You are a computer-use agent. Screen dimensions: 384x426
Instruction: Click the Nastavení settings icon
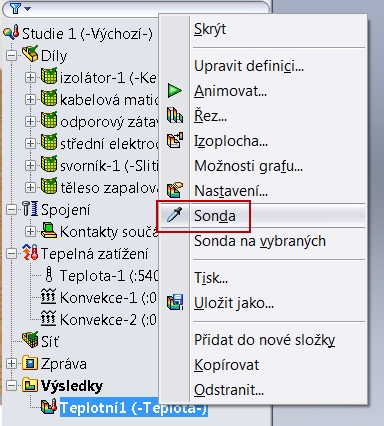[x=175, y=190]
